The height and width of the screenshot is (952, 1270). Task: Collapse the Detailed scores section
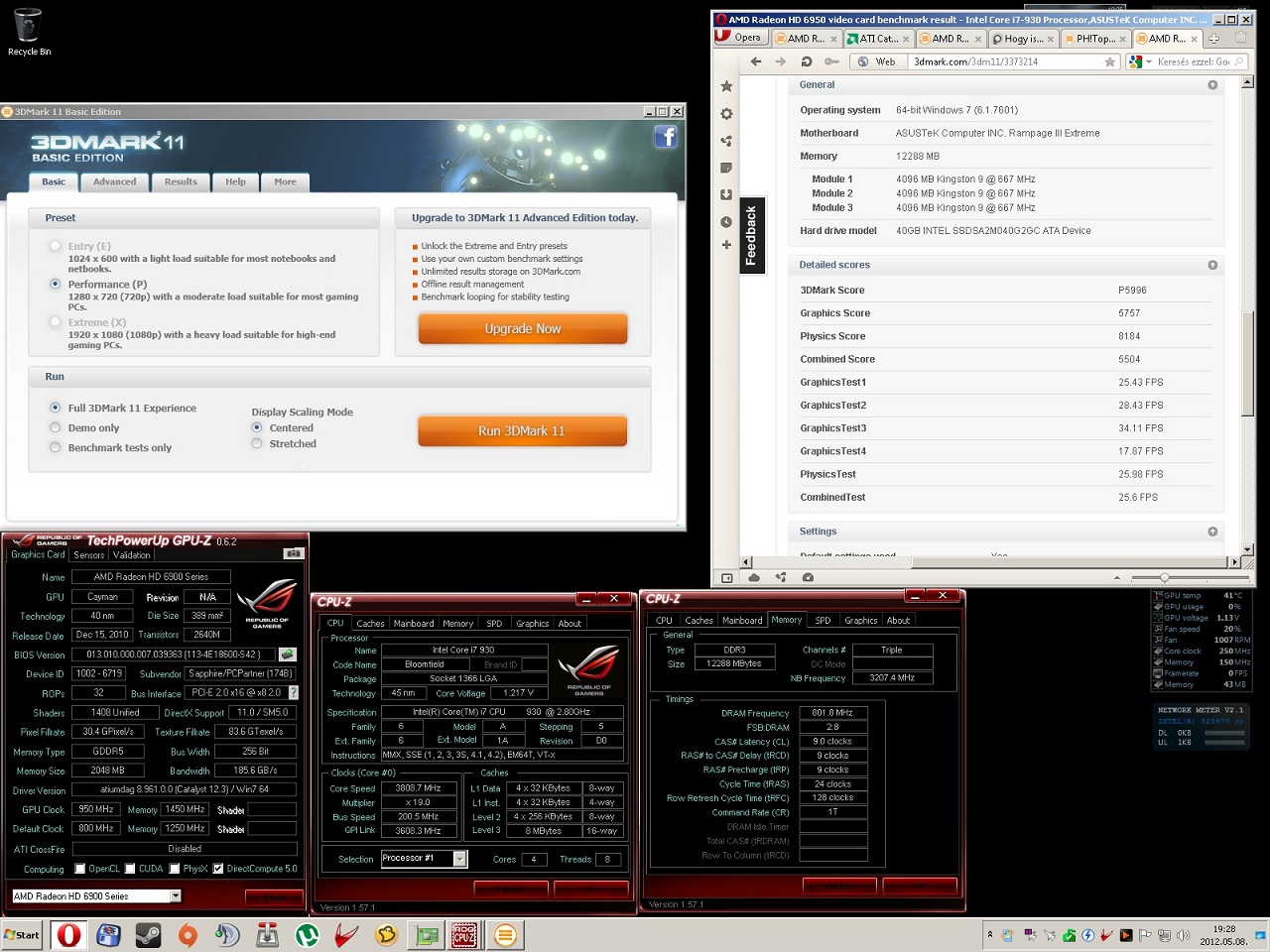[1212, 265]
